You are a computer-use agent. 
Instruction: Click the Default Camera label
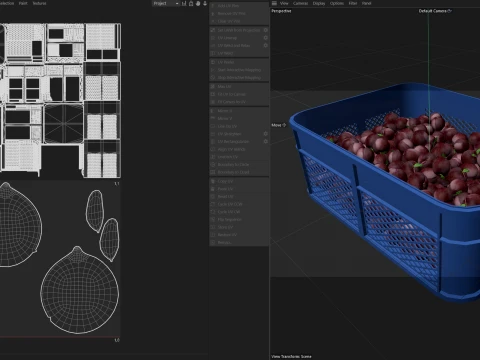(435, 11)
